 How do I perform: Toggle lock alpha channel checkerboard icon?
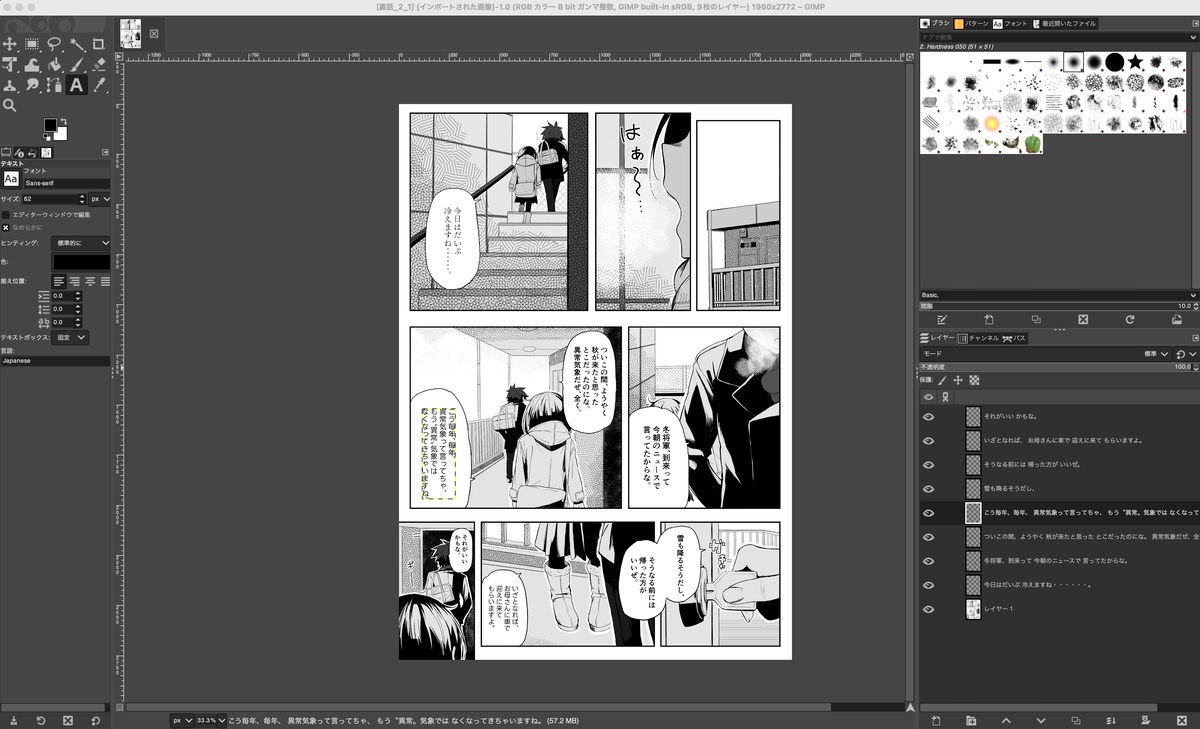click(x=974, y=381)
